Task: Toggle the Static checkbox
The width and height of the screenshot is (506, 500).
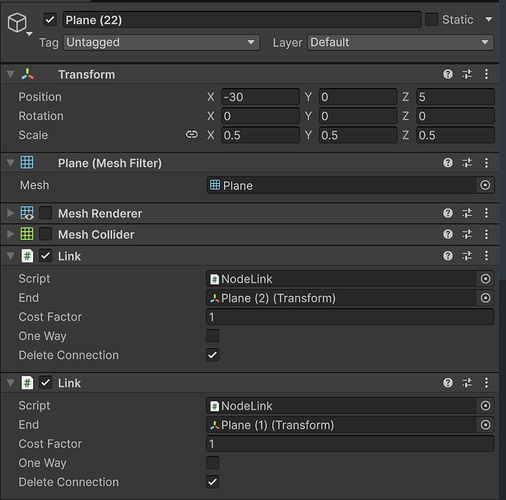Action: (x=431, y=19)
